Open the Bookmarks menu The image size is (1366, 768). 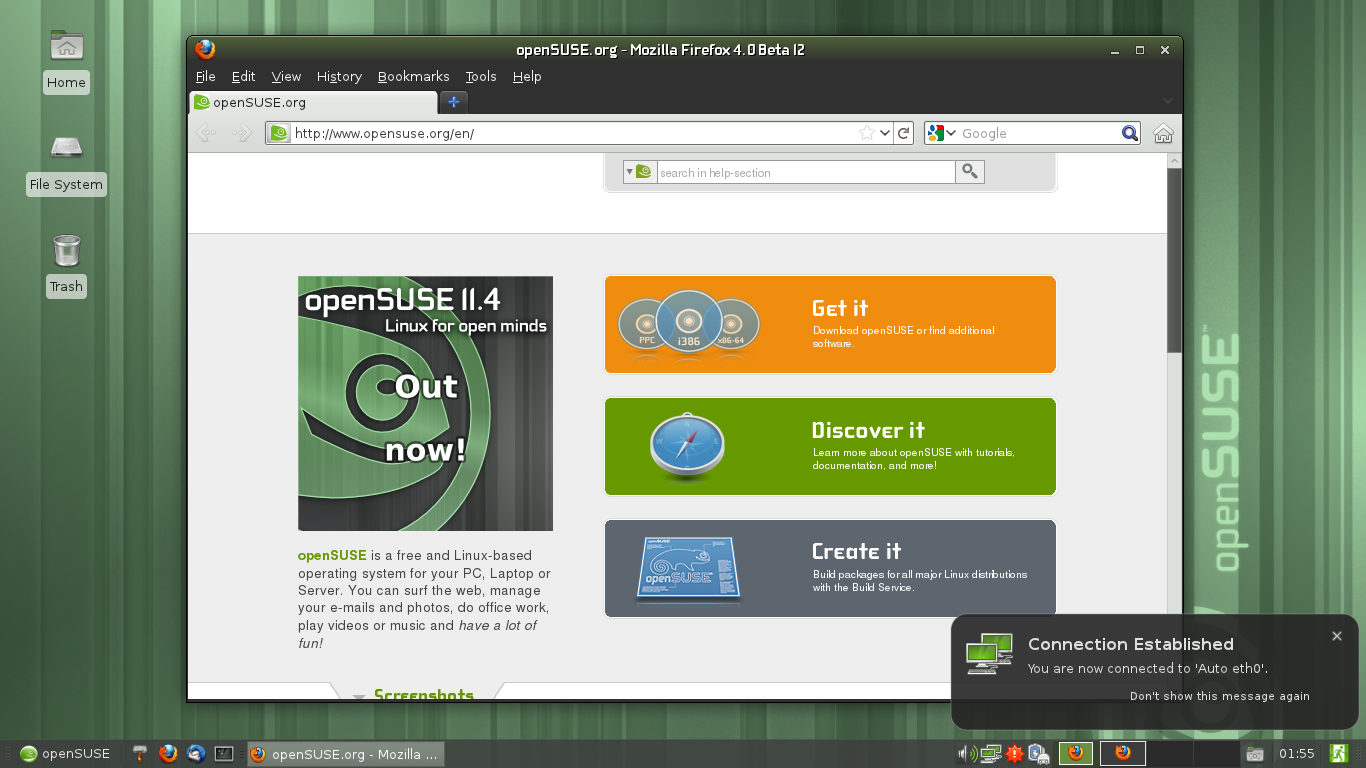coord(413,76)
